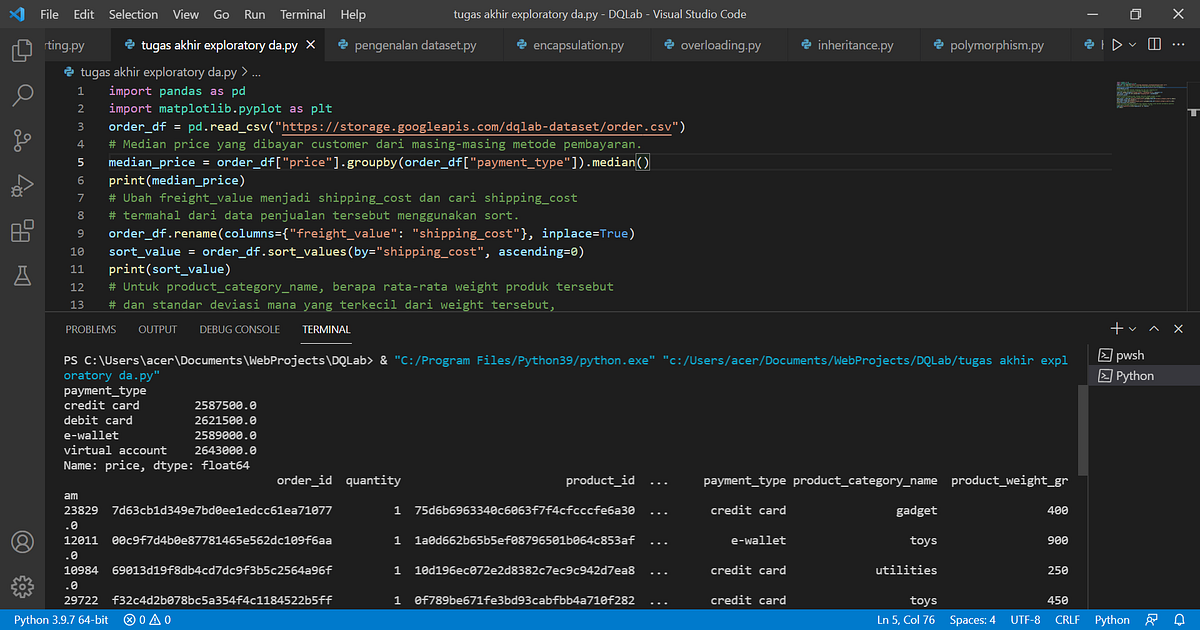Select the Search icon in activity bar
Screen dimensions: 1200x630
22,95
